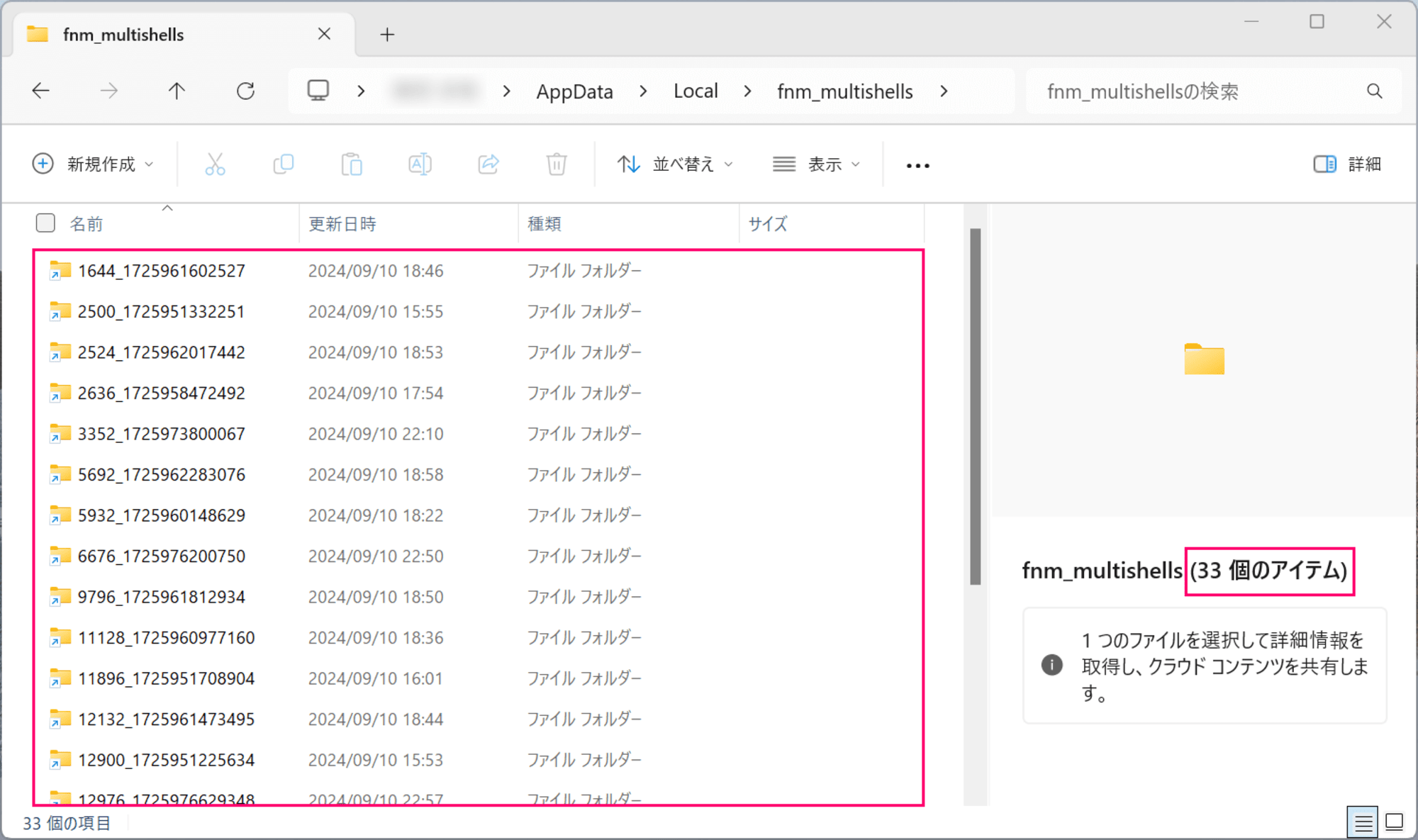The height and width of the screenshot is (840, 1418).
Task: Click folder icon of 5692_1725962283076
Action: 60,474
